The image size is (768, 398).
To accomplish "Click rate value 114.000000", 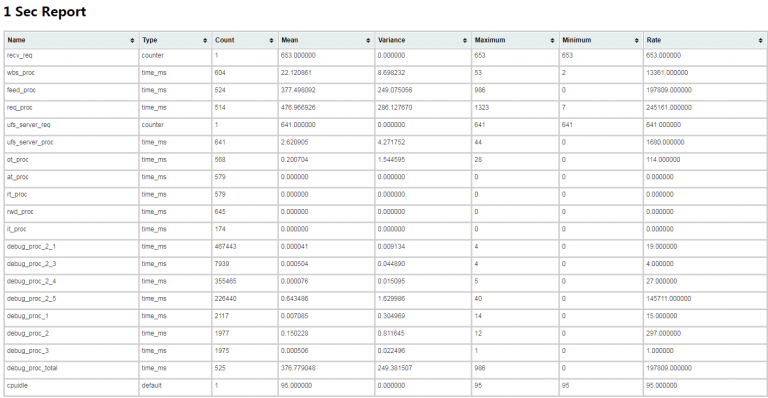I will tap(663, 160).
